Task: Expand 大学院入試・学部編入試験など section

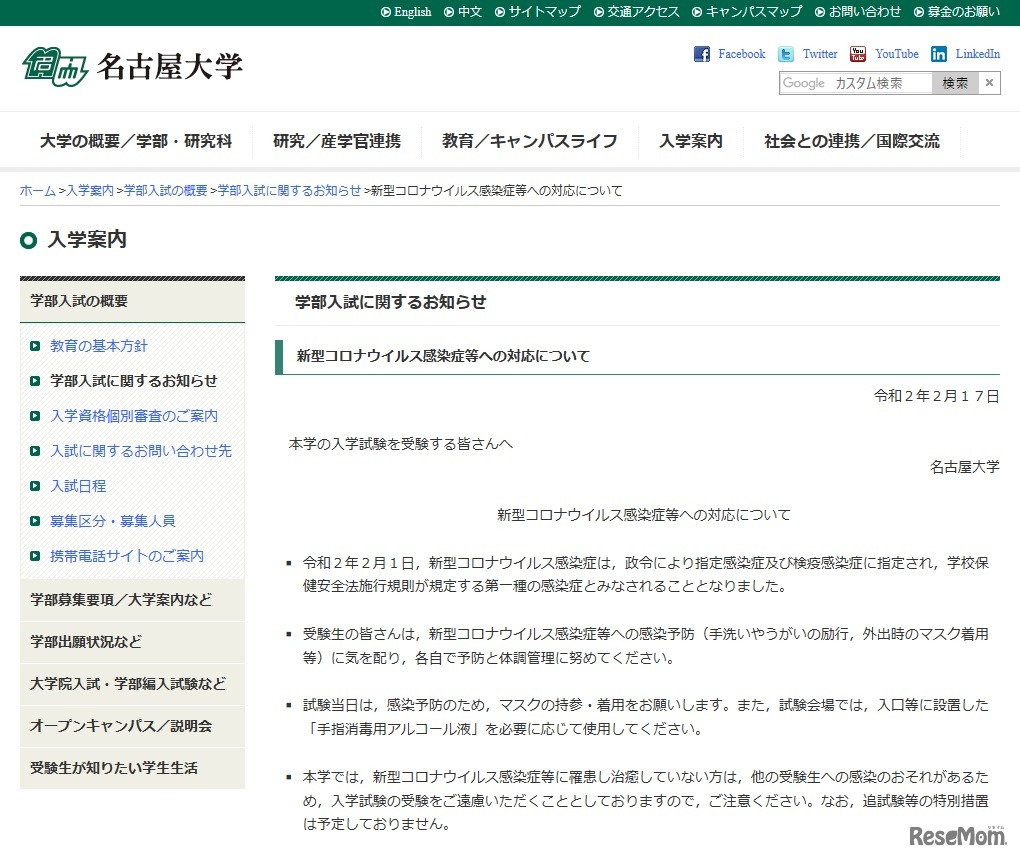Action: (132, 685)
